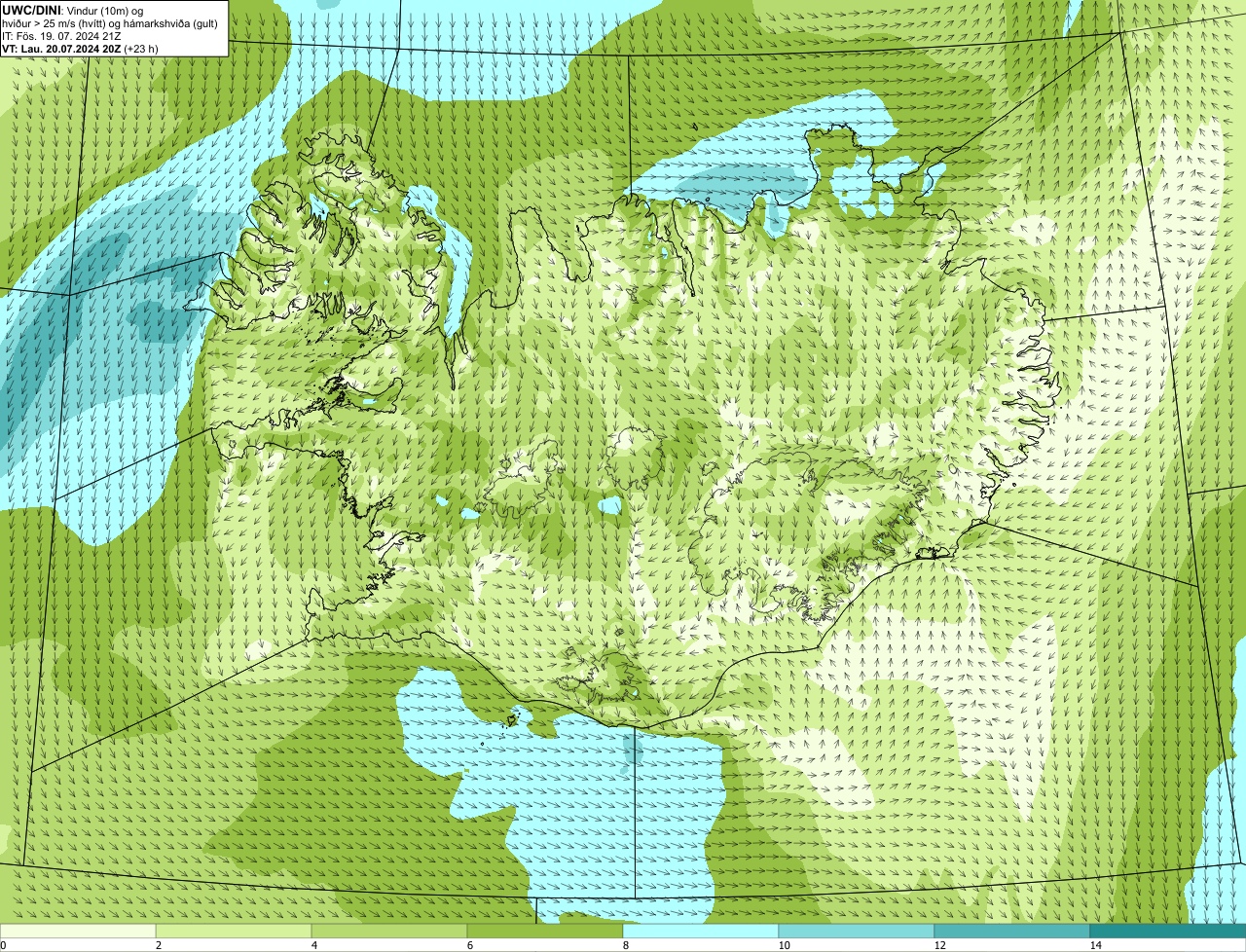This screenshot has width=1246, height=952.
Task: Click the init time "IT: Fös. 19. 07. 2024 21Z"
Action: pyautogui.click(x=61, y=35)
